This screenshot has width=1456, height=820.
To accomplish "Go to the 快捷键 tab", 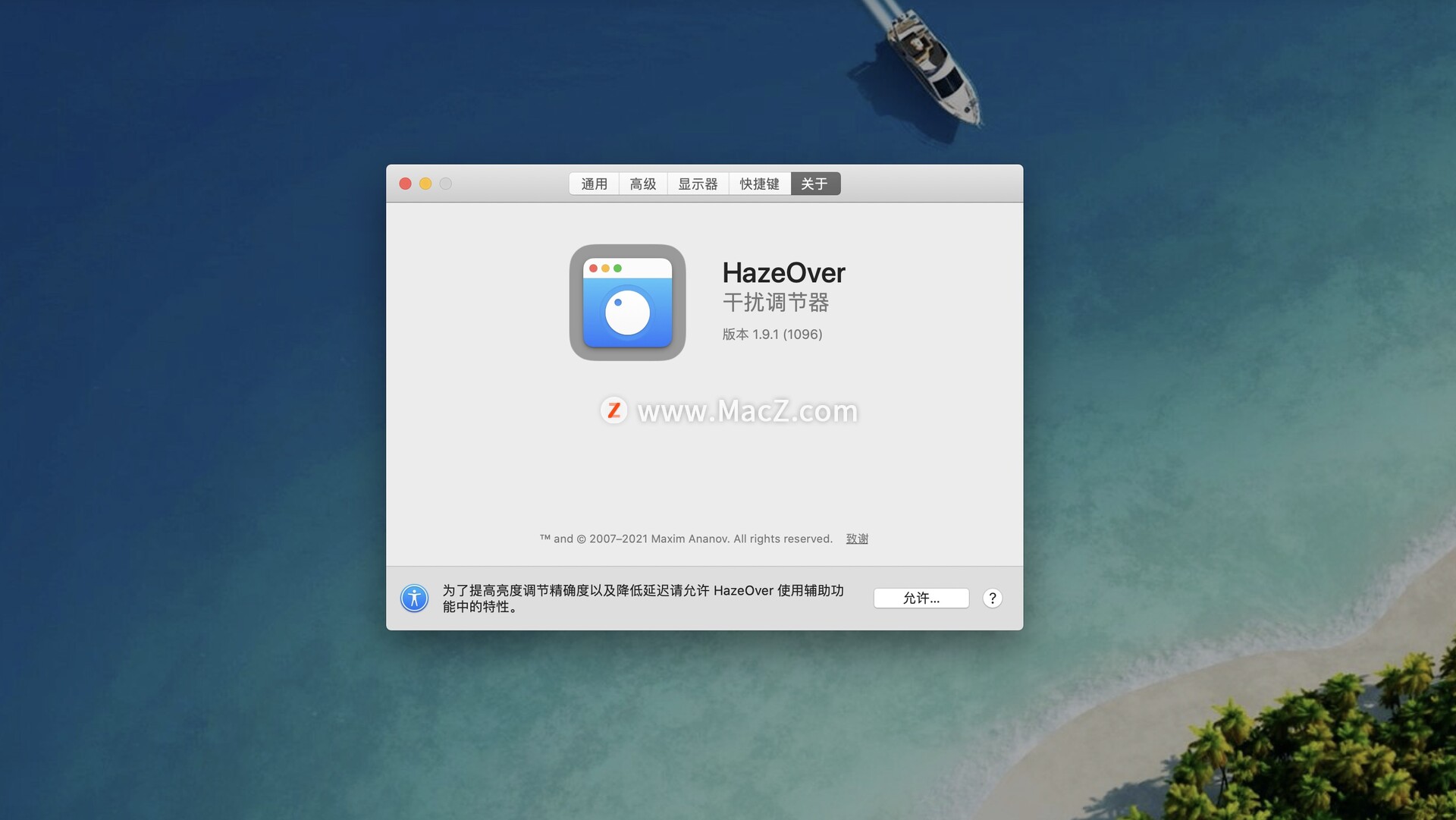I will click(x=759, y=184).
